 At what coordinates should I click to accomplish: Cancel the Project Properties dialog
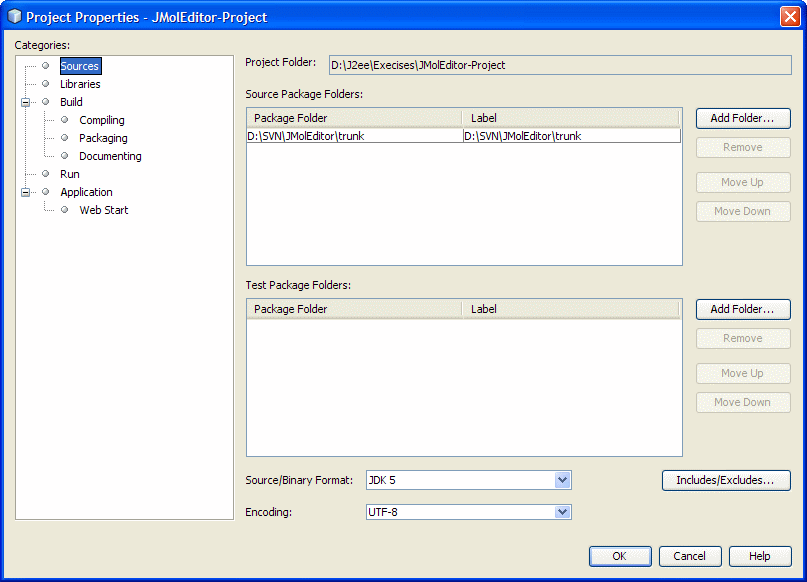(690, 556)
